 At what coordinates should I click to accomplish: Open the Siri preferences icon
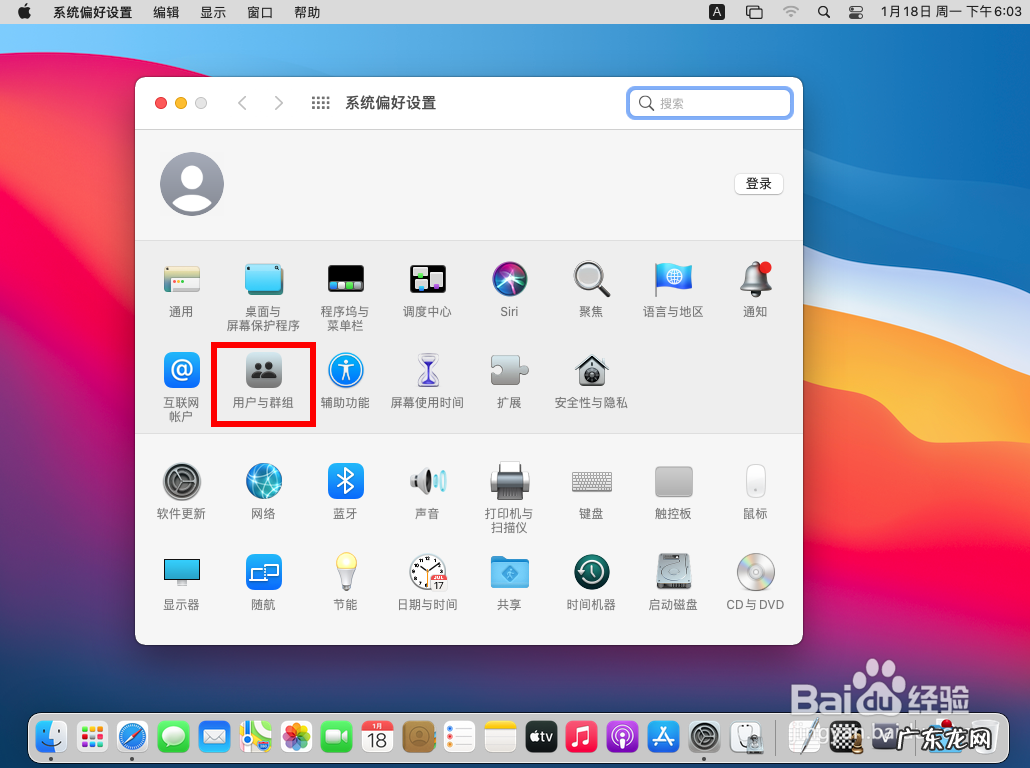click(x=509, y=279)
